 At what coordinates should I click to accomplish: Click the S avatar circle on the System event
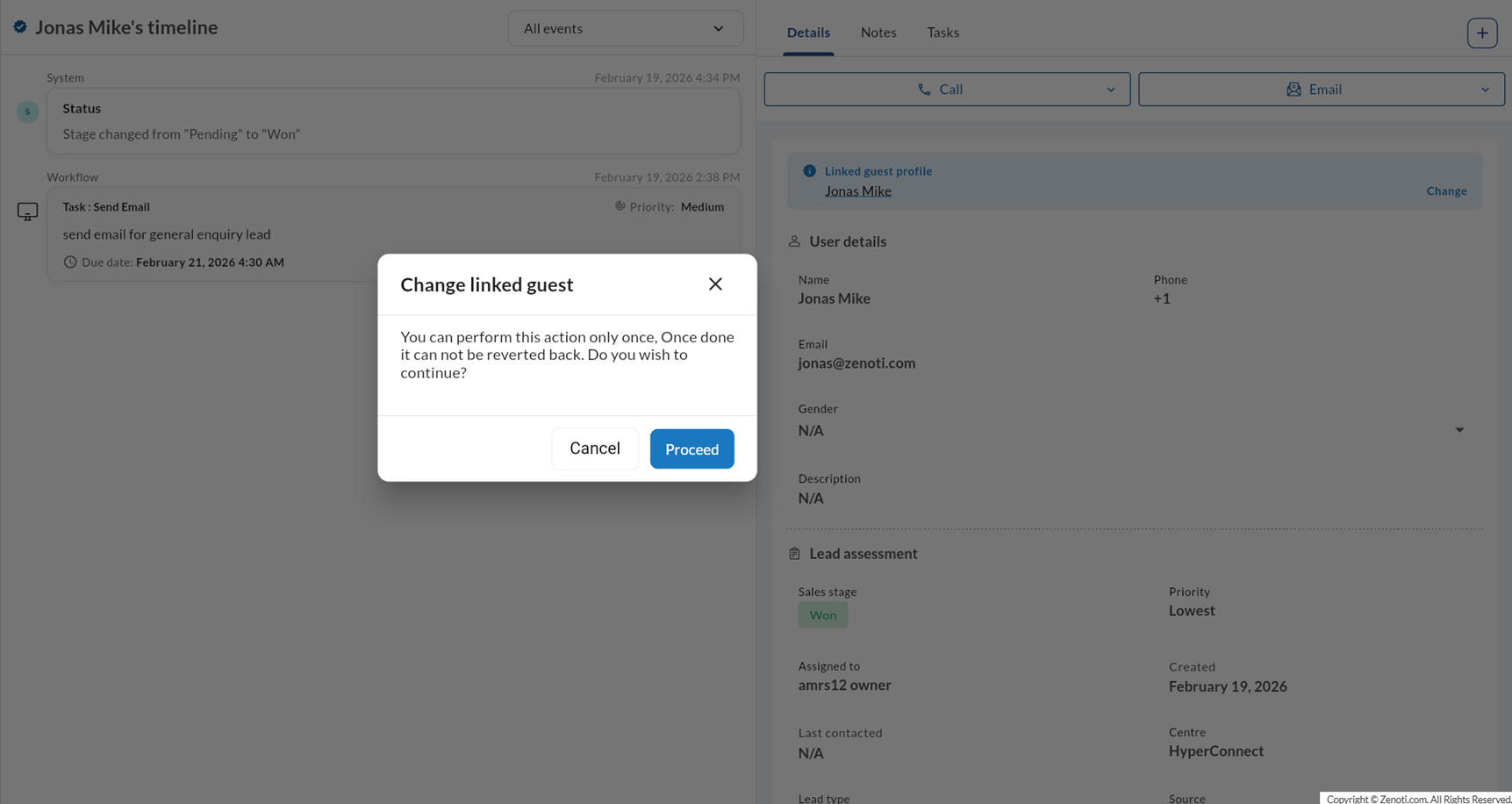27,111
